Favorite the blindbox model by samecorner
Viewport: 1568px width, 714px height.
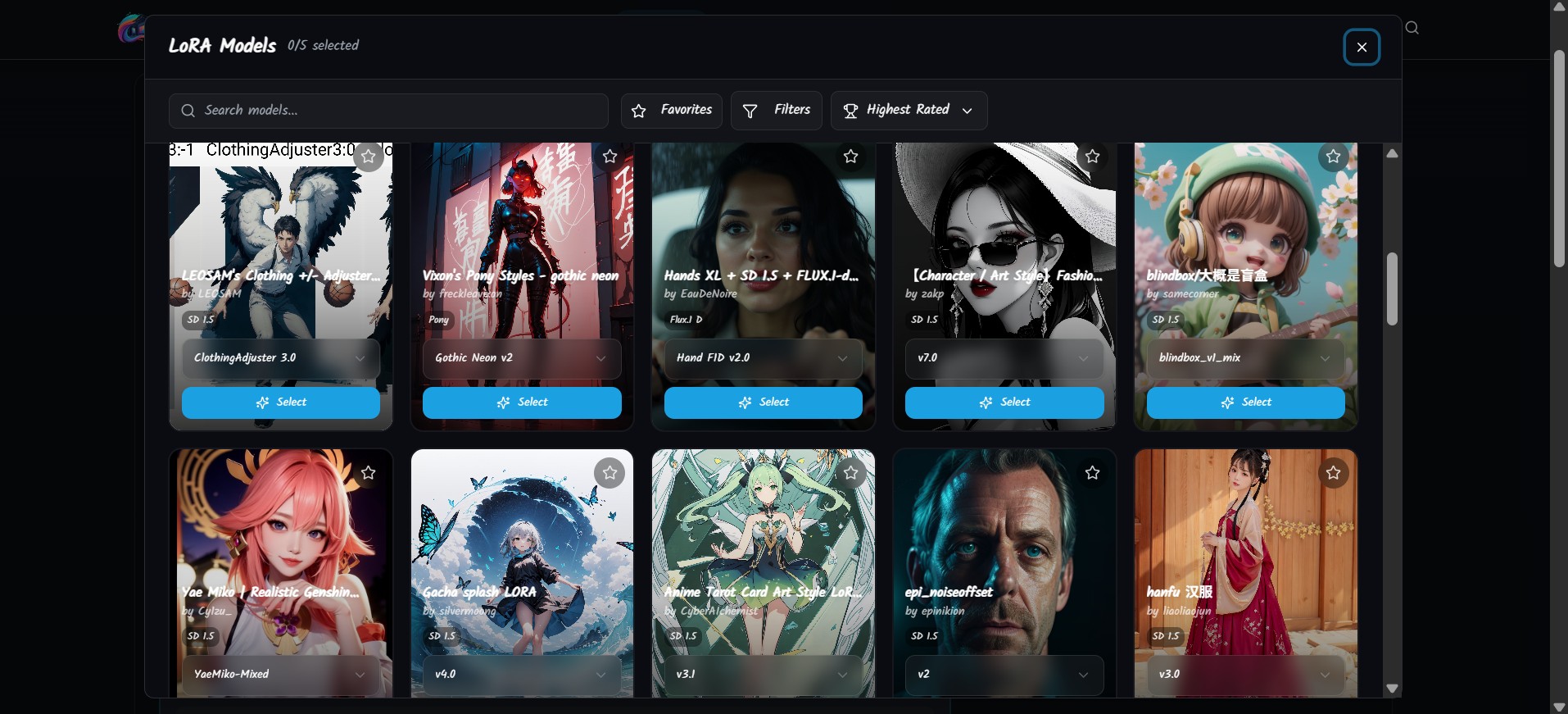pyautogui.click(x=1334, y=156)
